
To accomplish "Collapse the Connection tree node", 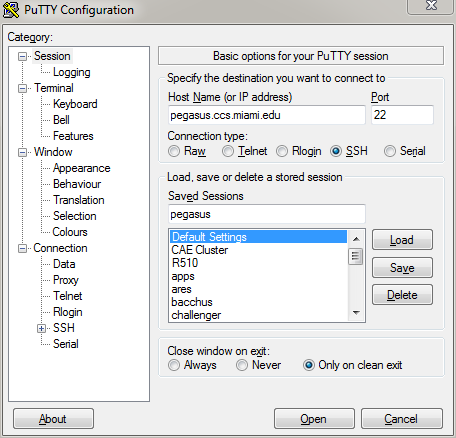I will pos(22,248).
